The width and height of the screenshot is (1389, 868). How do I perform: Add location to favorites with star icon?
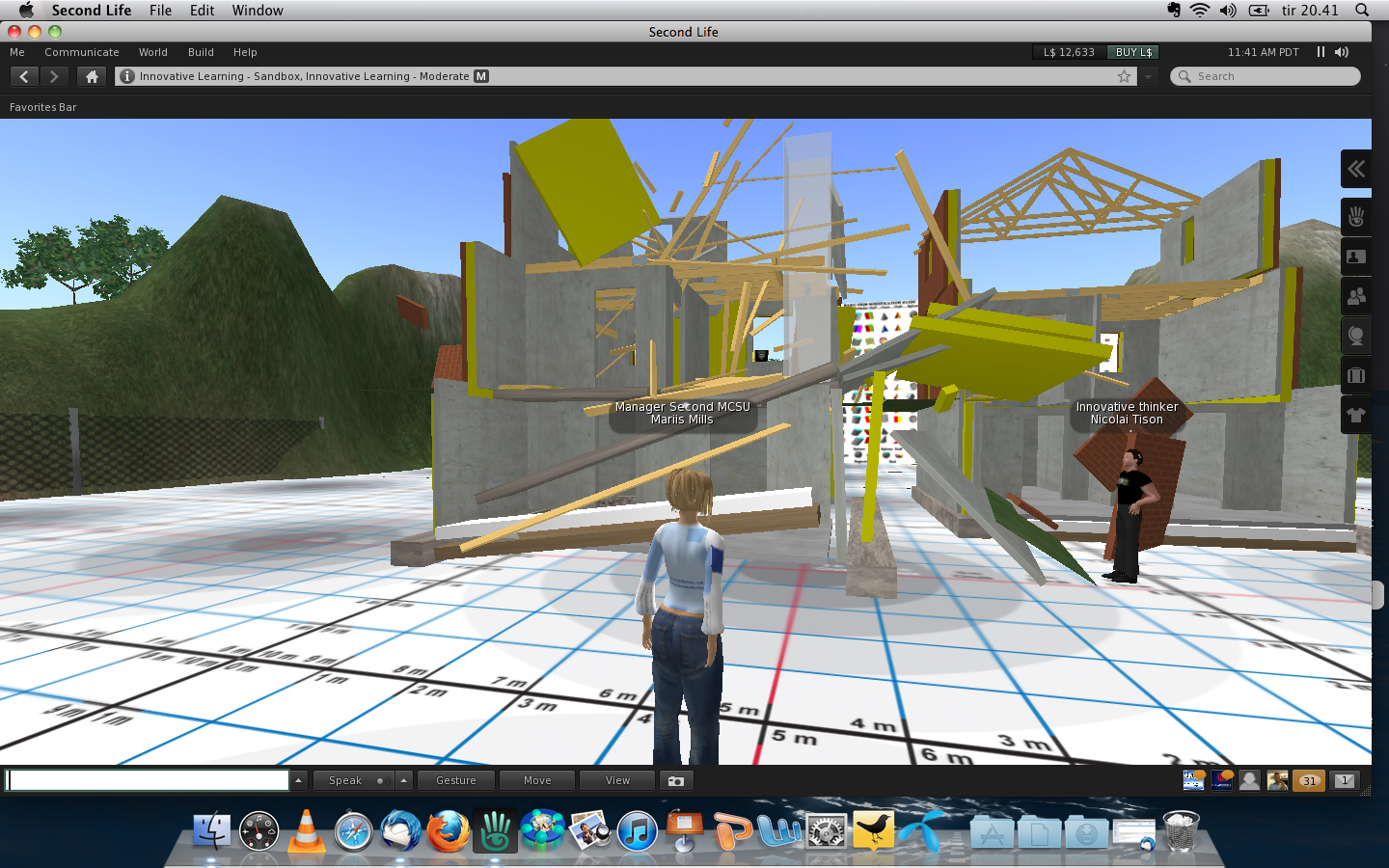(1124, 76)
